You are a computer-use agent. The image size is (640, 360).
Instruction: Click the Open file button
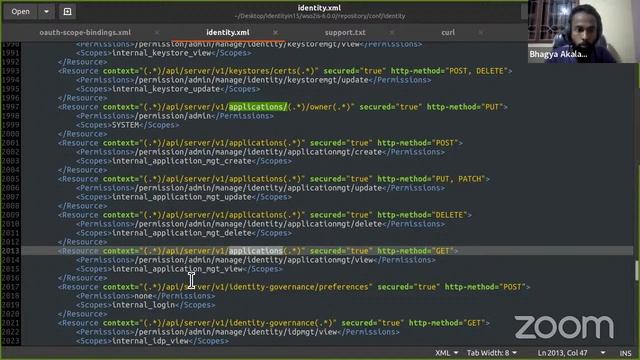[x=20, y=11]
